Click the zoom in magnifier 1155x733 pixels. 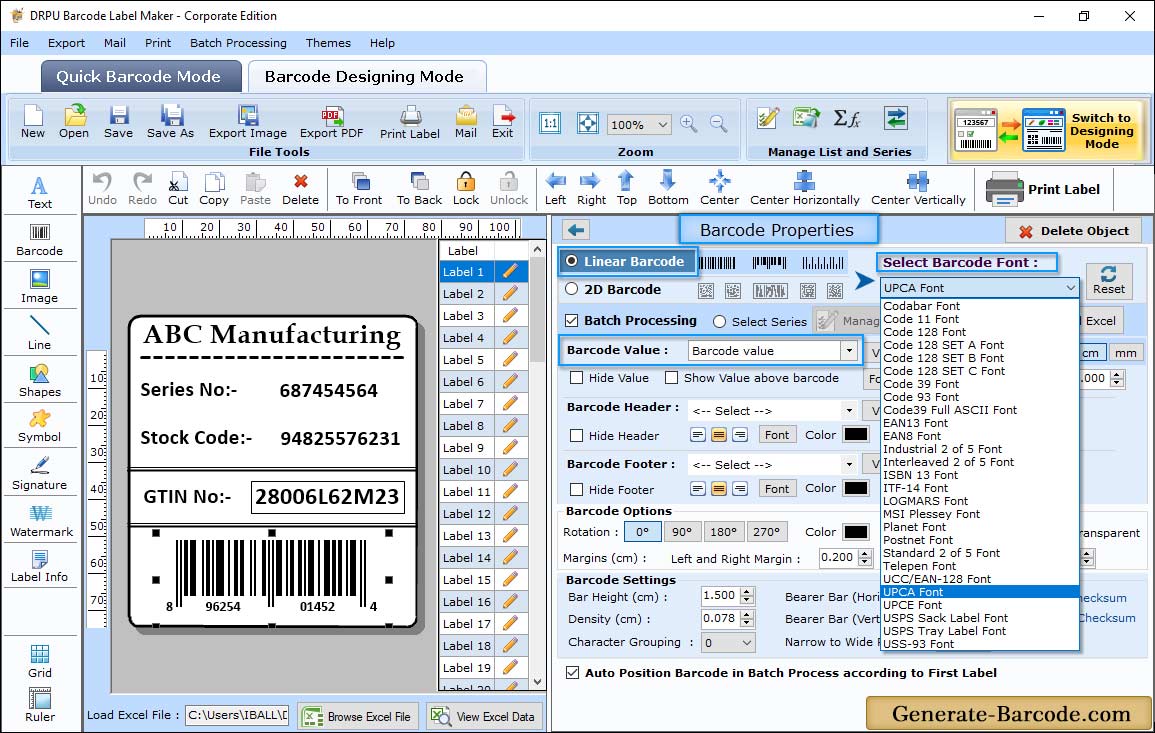coord(689,124)
